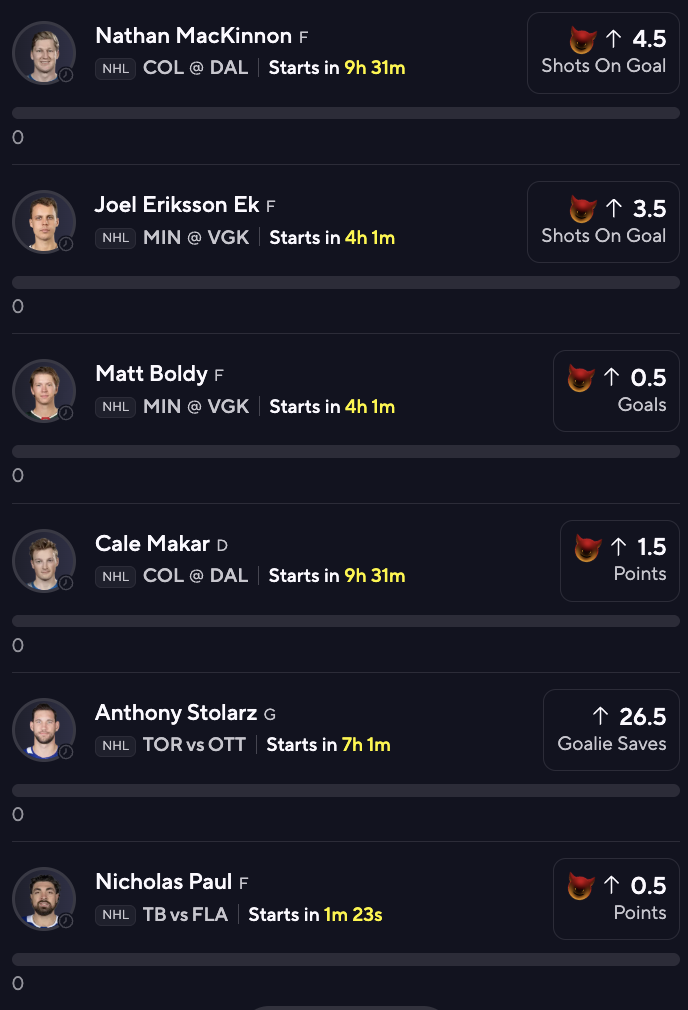Click the TOR vs OTT matchup text

tap(194, 745)
